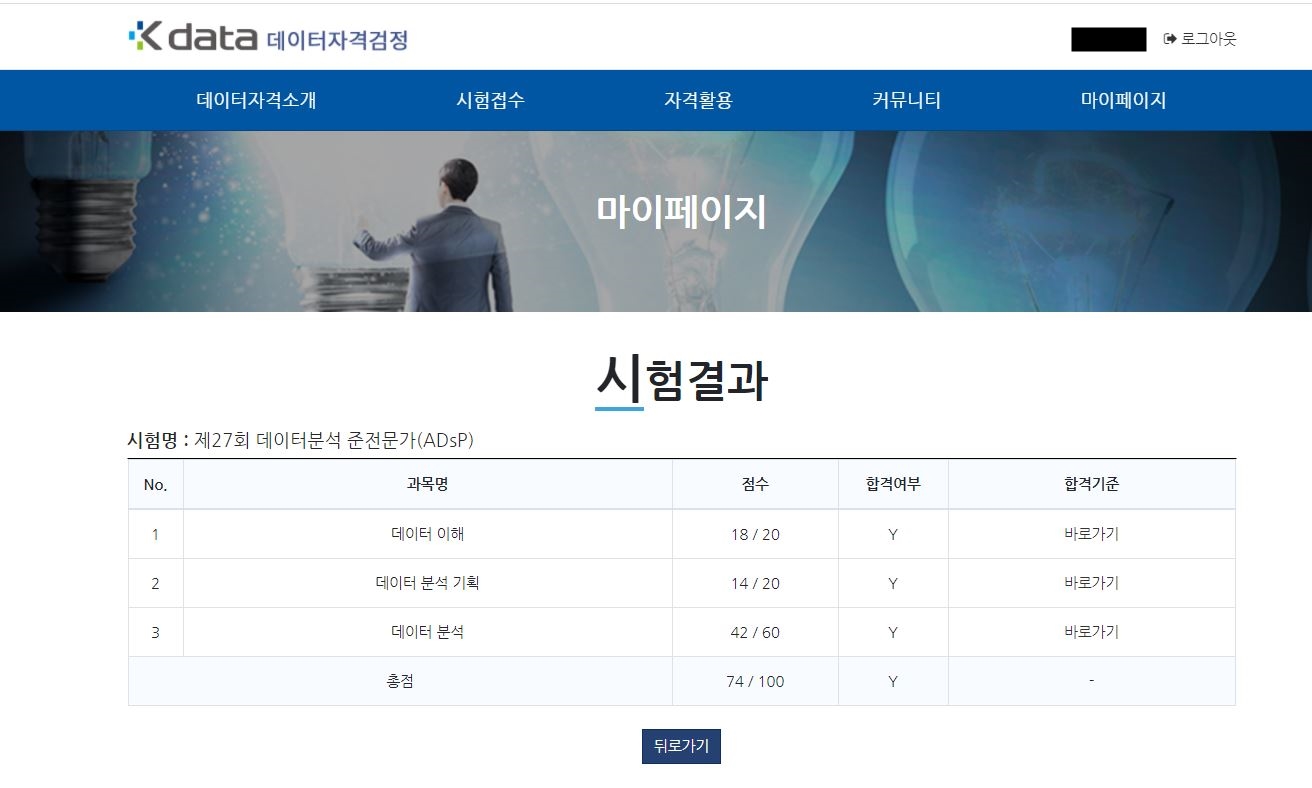
Task: Open the 자격활용 menu
Action: click(x=698, y=100)
